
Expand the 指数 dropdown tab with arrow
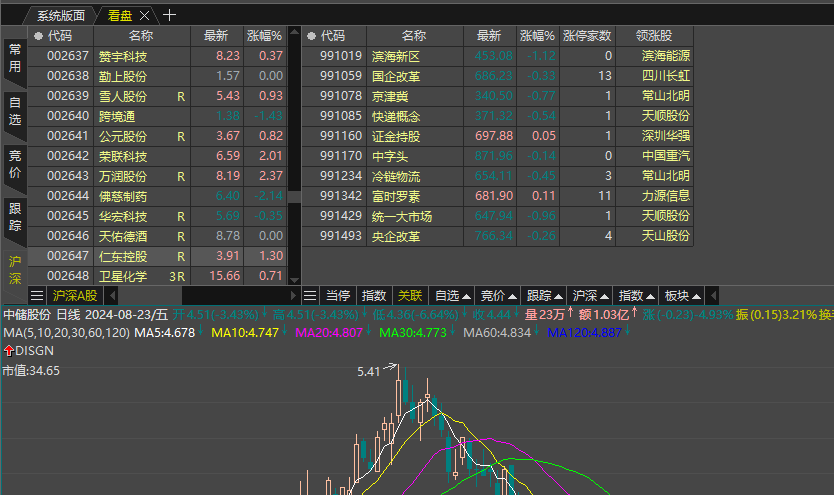point(636,296)
